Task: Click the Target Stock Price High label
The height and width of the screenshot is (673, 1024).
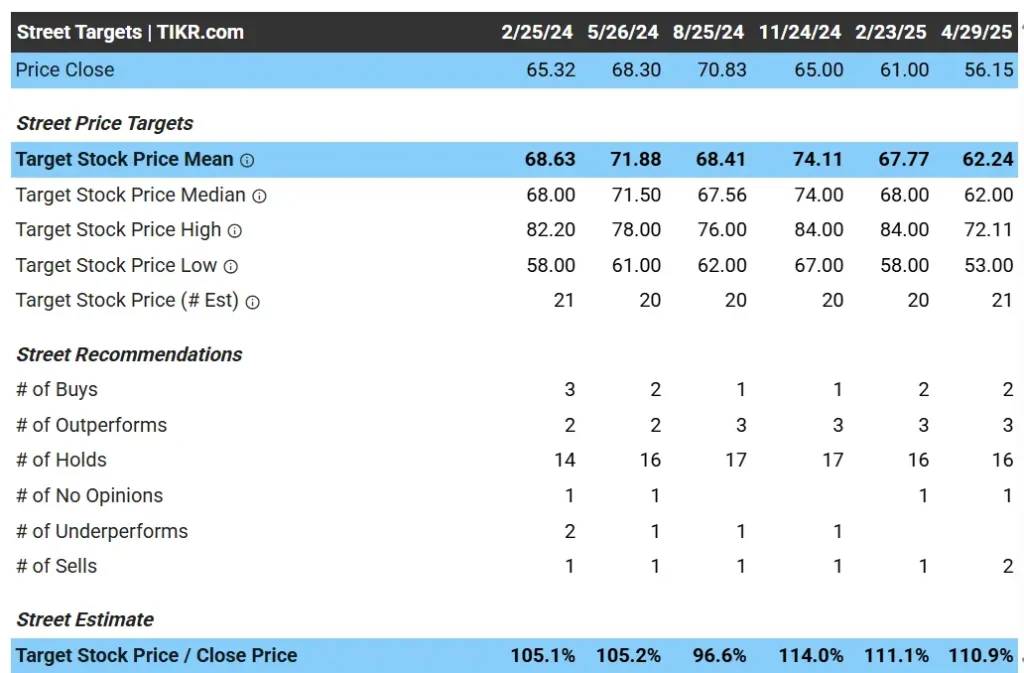Action: [x=118, y=230]
